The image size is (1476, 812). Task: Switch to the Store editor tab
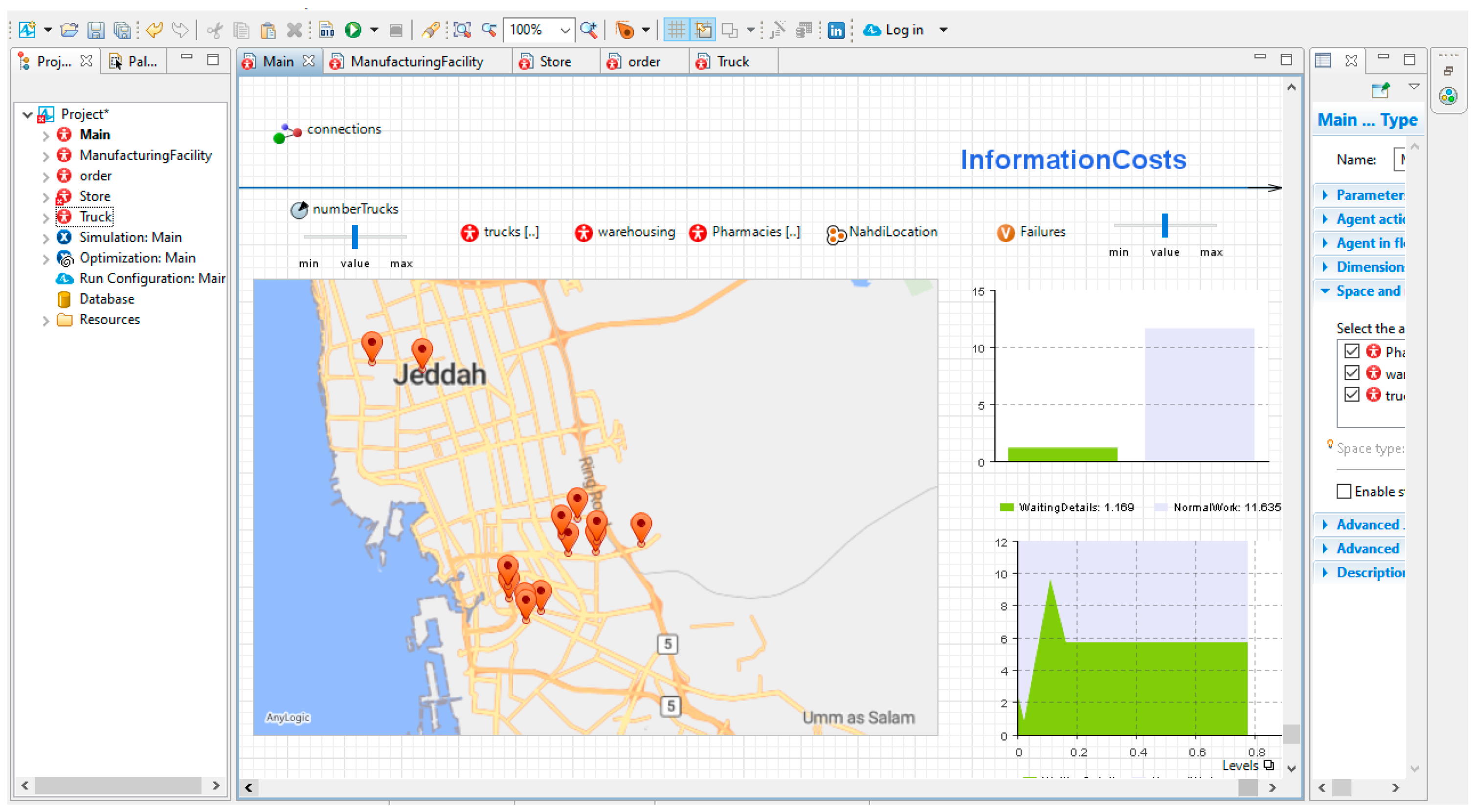coord(555,62)
